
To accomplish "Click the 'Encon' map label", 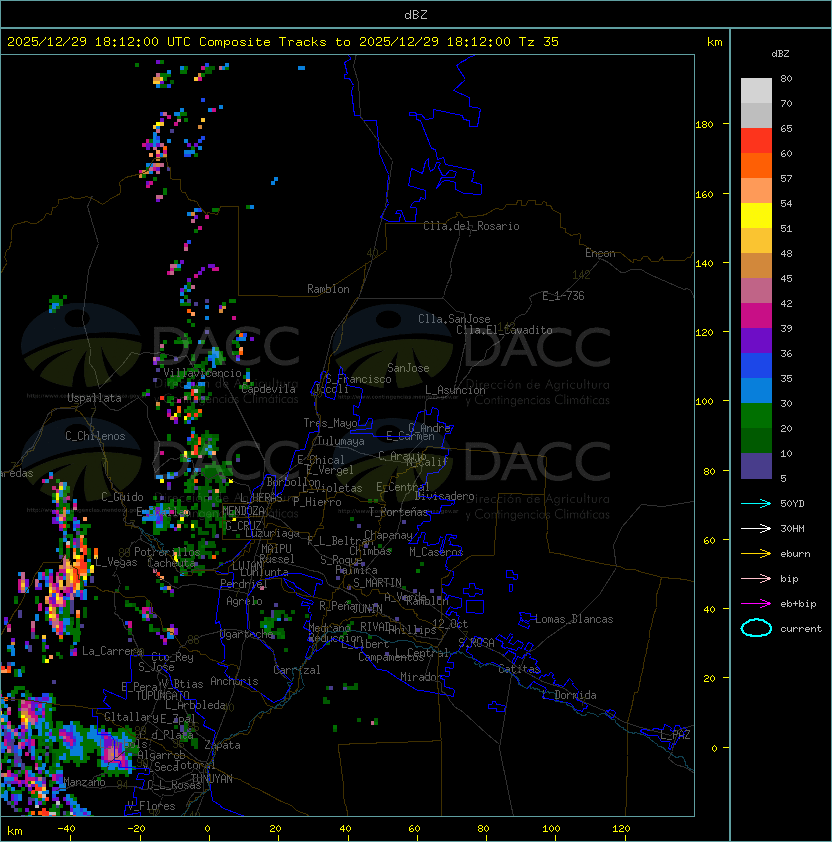I will (600, 253).
